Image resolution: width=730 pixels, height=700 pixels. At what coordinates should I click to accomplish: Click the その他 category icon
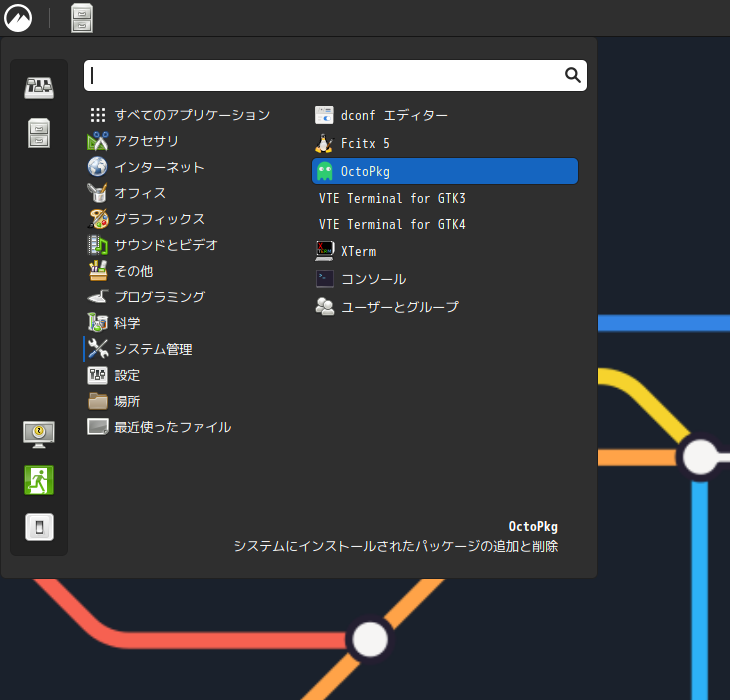(98, 271)
